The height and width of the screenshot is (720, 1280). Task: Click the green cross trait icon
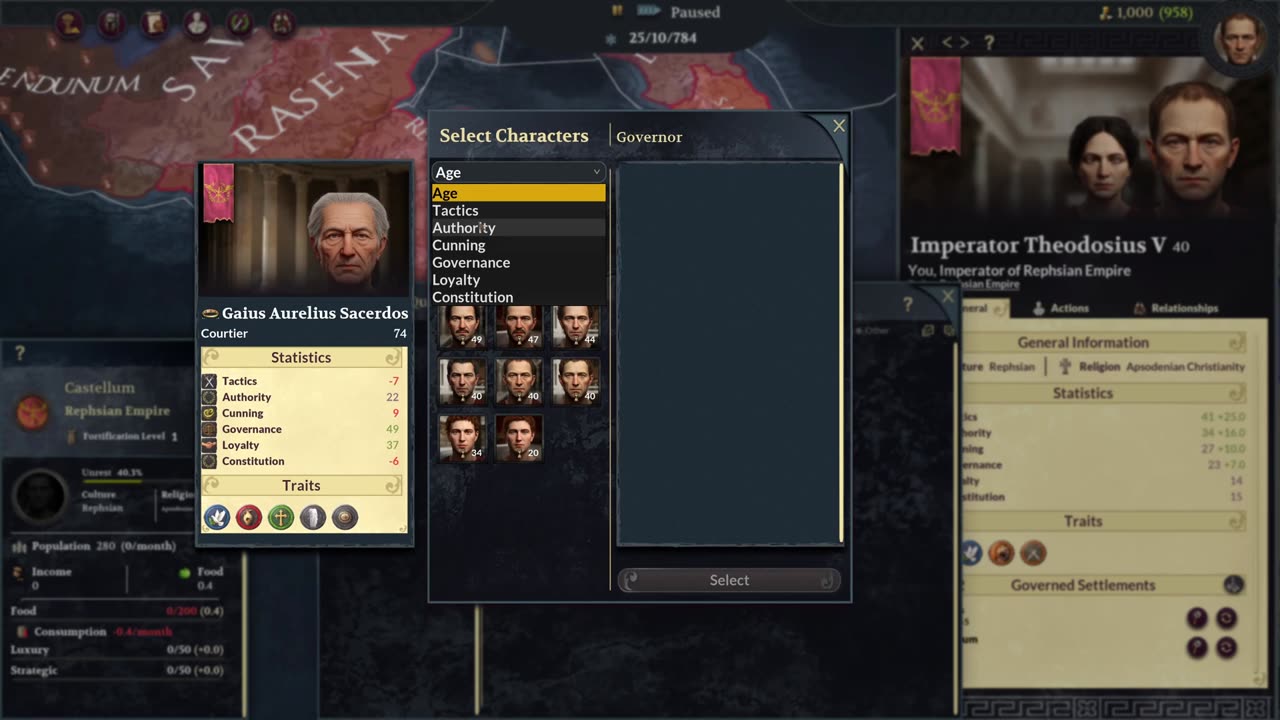tap(281, 517)
